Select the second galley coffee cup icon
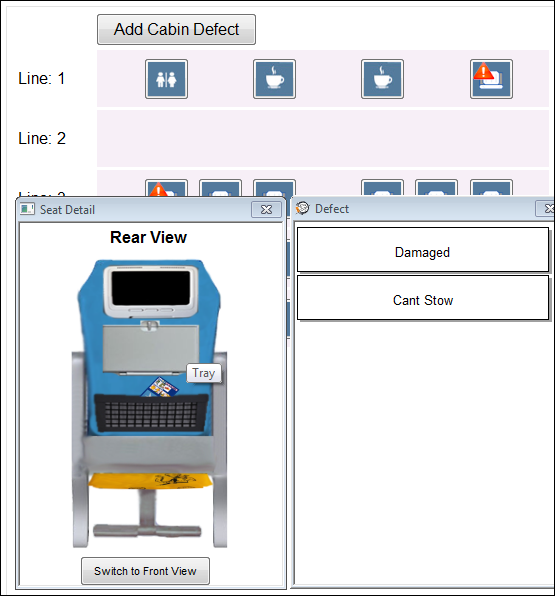The width and height of the screenshot is (555, 596). click(382, 79)
